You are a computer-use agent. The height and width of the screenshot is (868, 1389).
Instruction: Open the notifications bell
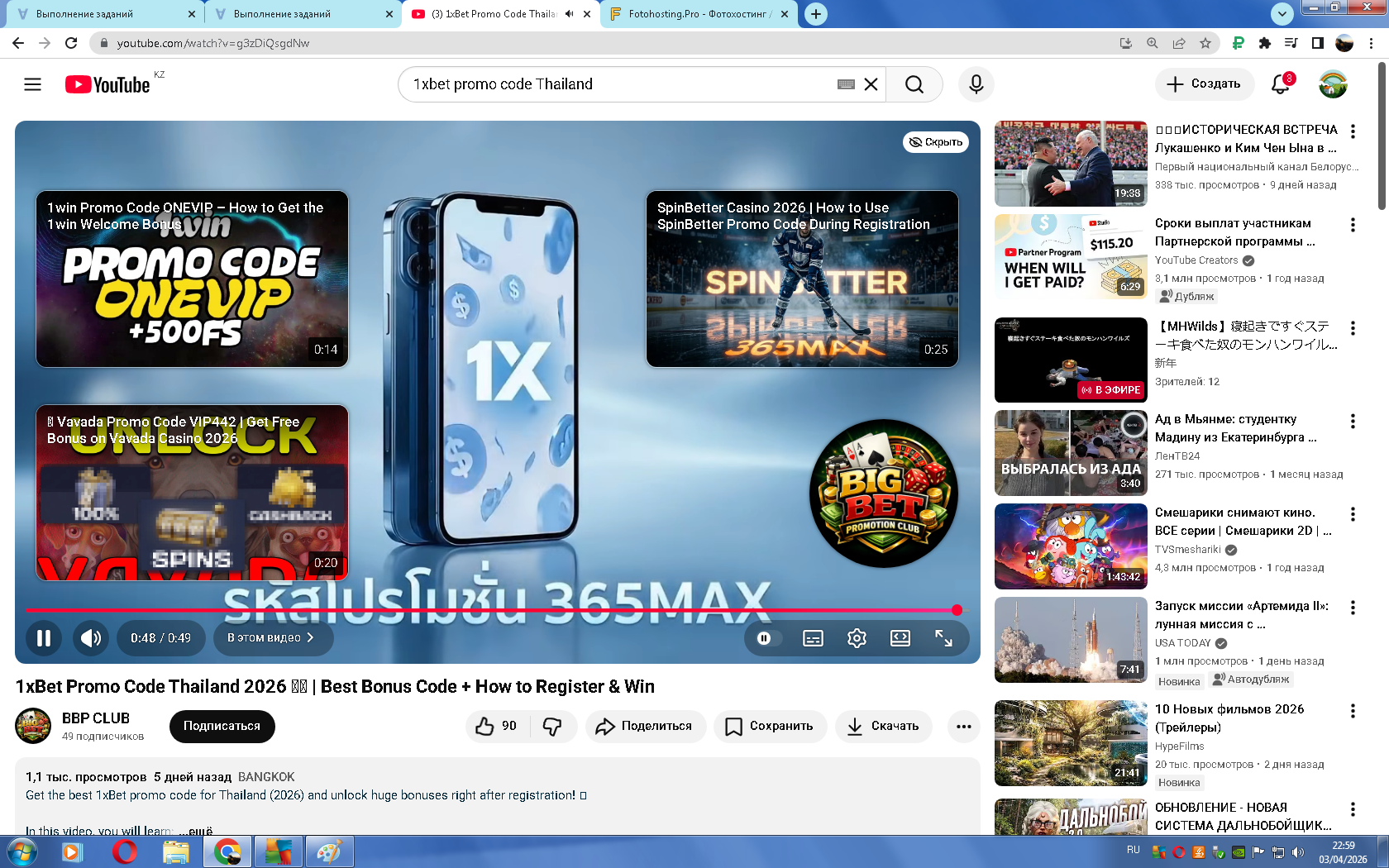(x=1280, y=84)
